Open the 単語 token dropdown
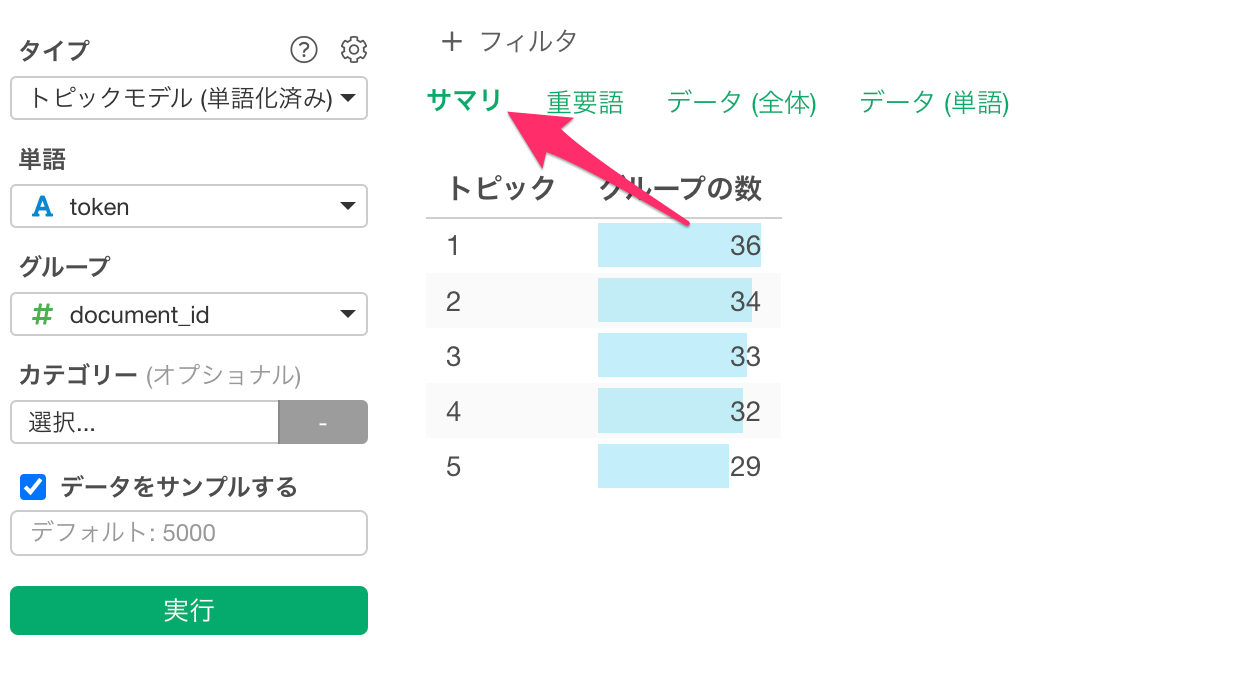This screenshot has width=1240, height=674. [189, 206]
